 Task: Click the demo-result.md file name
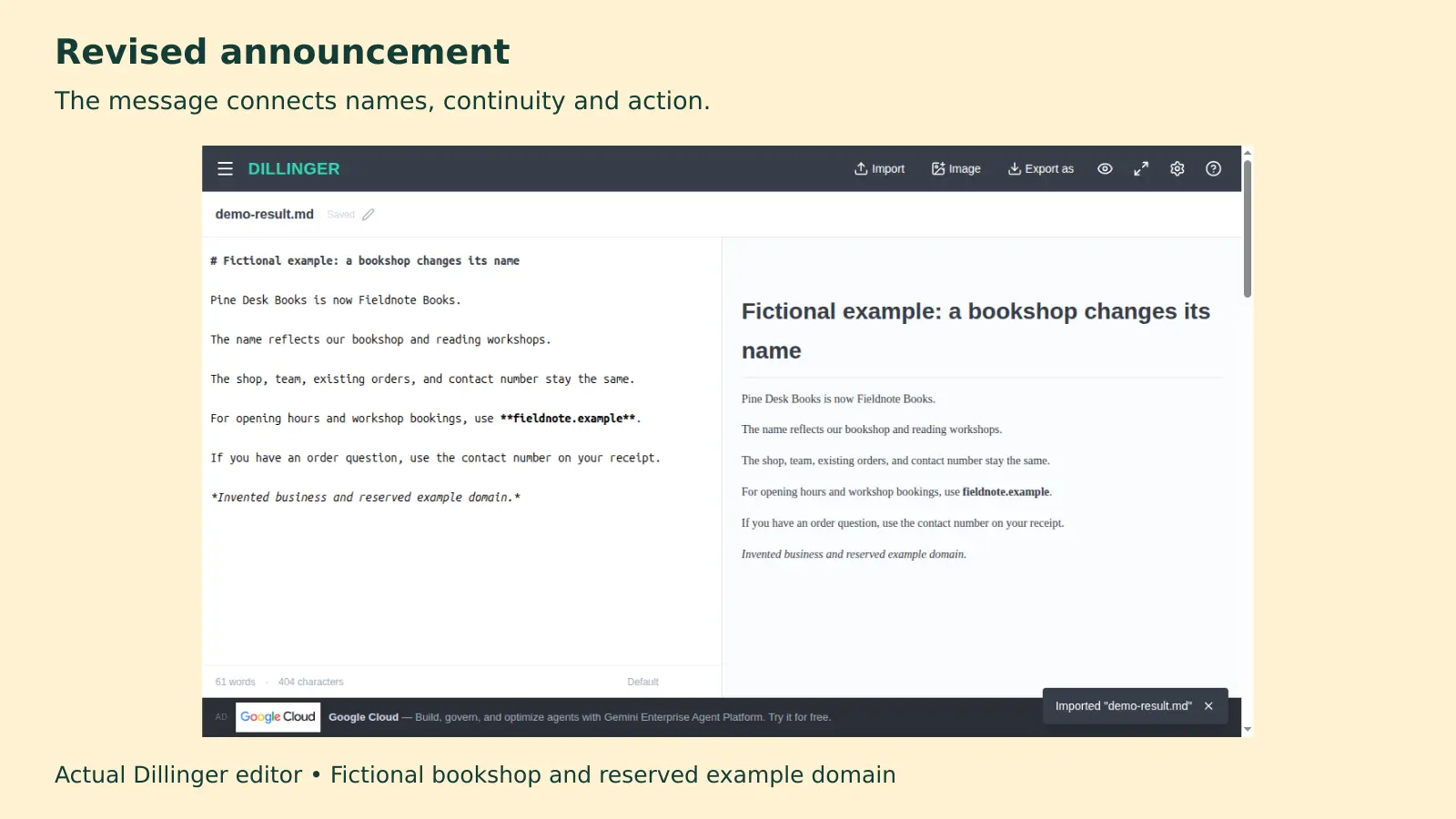(x=264, y=214)
